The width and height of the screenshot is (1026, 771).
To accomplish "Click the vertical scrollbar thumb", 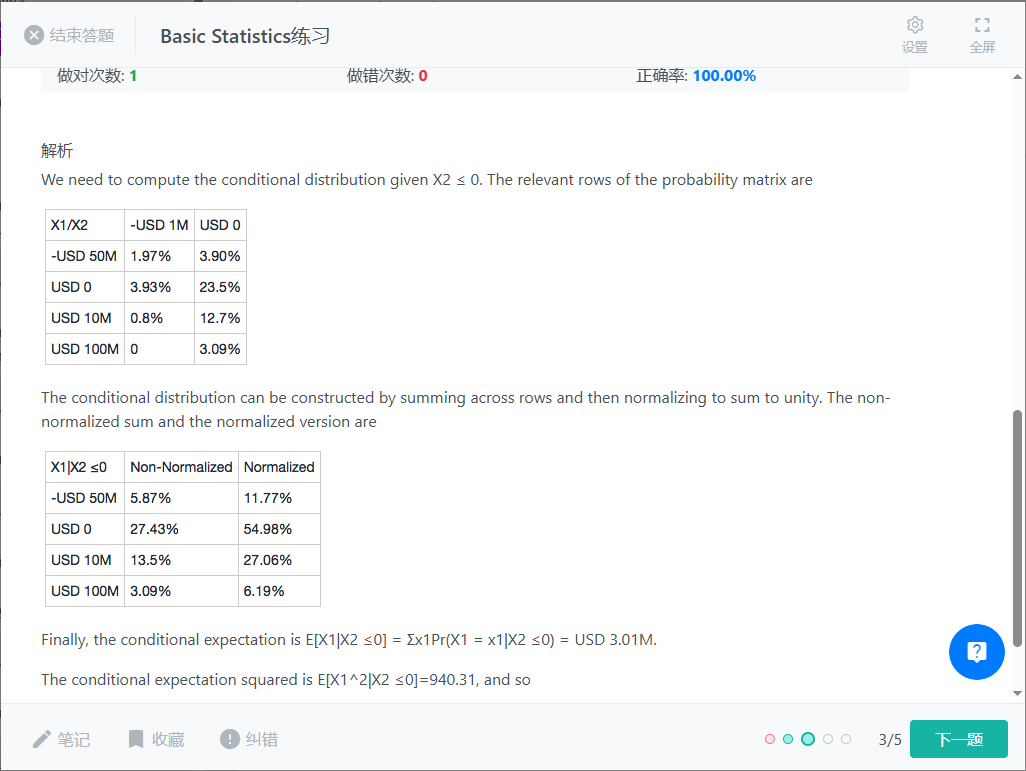I will coord(1017,528).
